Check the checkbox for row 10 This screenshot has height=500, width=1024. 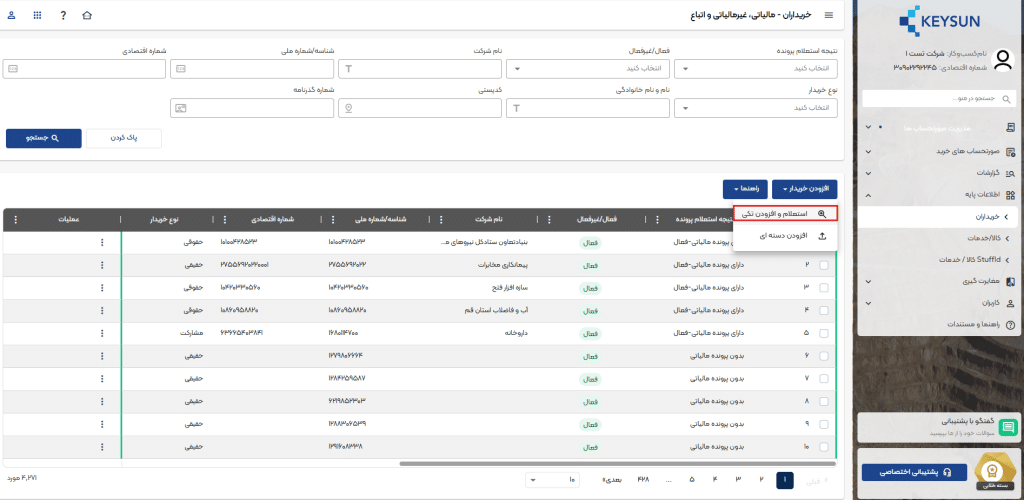pyautogui.click(x=824, y=448)
